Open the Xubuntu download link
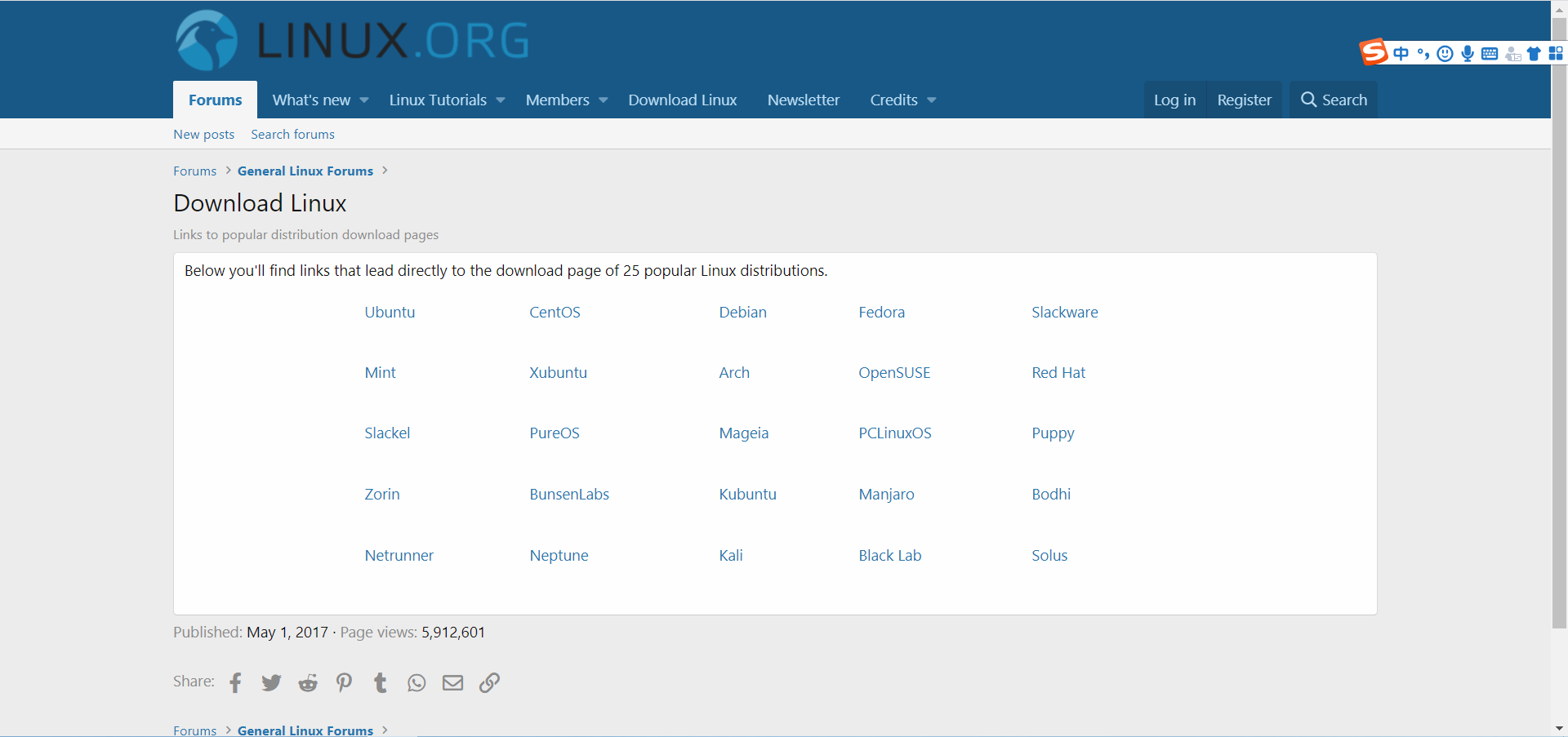The image size is (1568, 737). [x=558, y=372]
